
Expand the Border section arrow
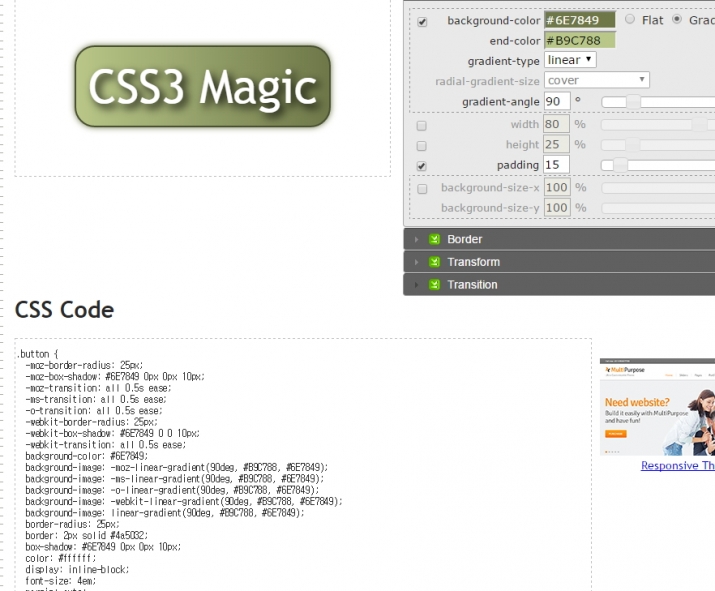(x=416, y=239)
